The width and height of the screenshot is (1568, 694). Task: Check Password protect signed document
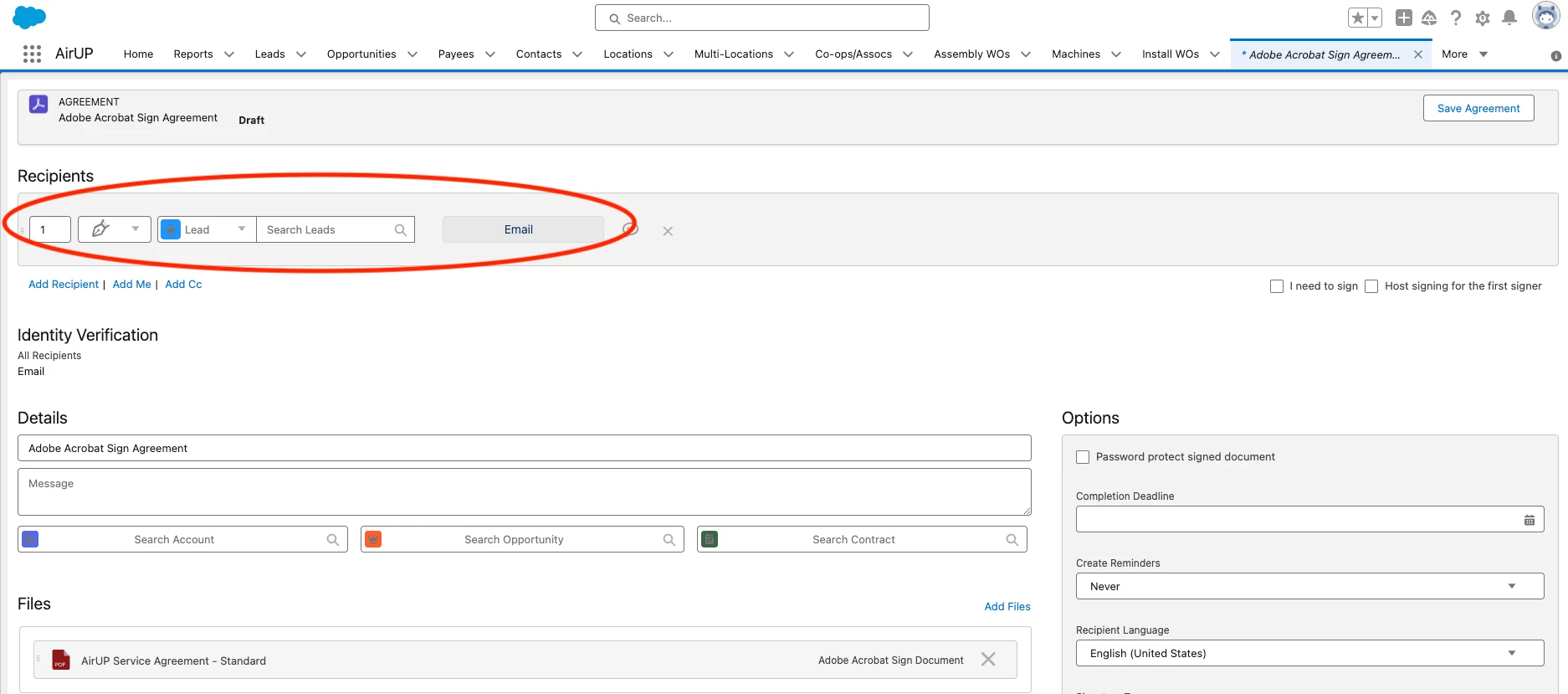(1083, 457)
